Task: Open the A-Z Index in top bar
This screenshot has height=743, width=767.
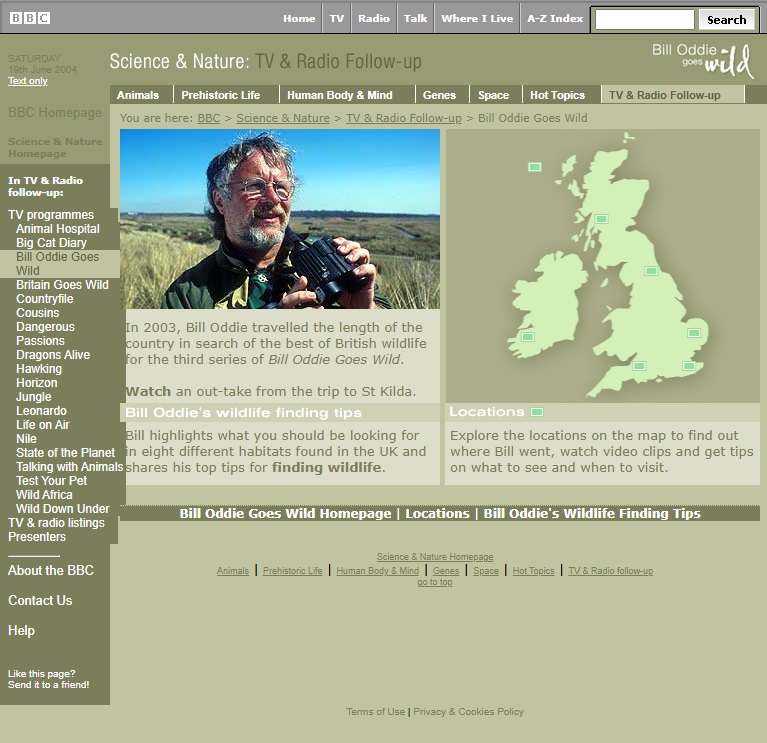Action: pos(555,19)
